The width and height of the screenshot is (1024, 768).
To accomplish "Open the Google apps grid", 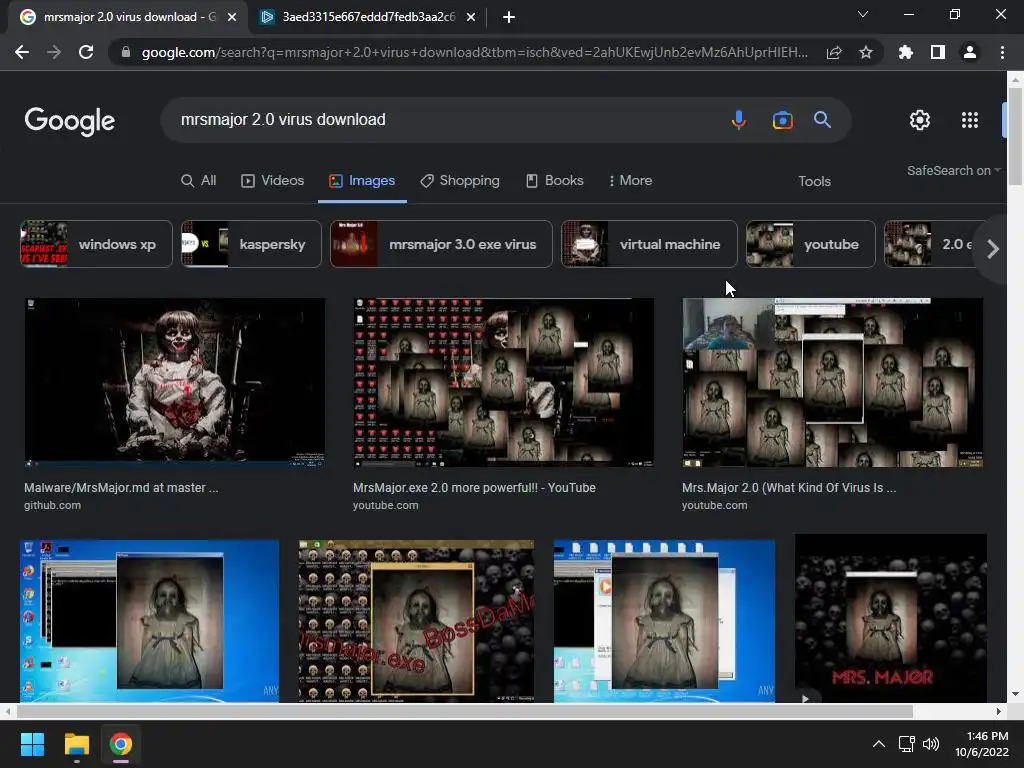I will click(x=970, y=120).
